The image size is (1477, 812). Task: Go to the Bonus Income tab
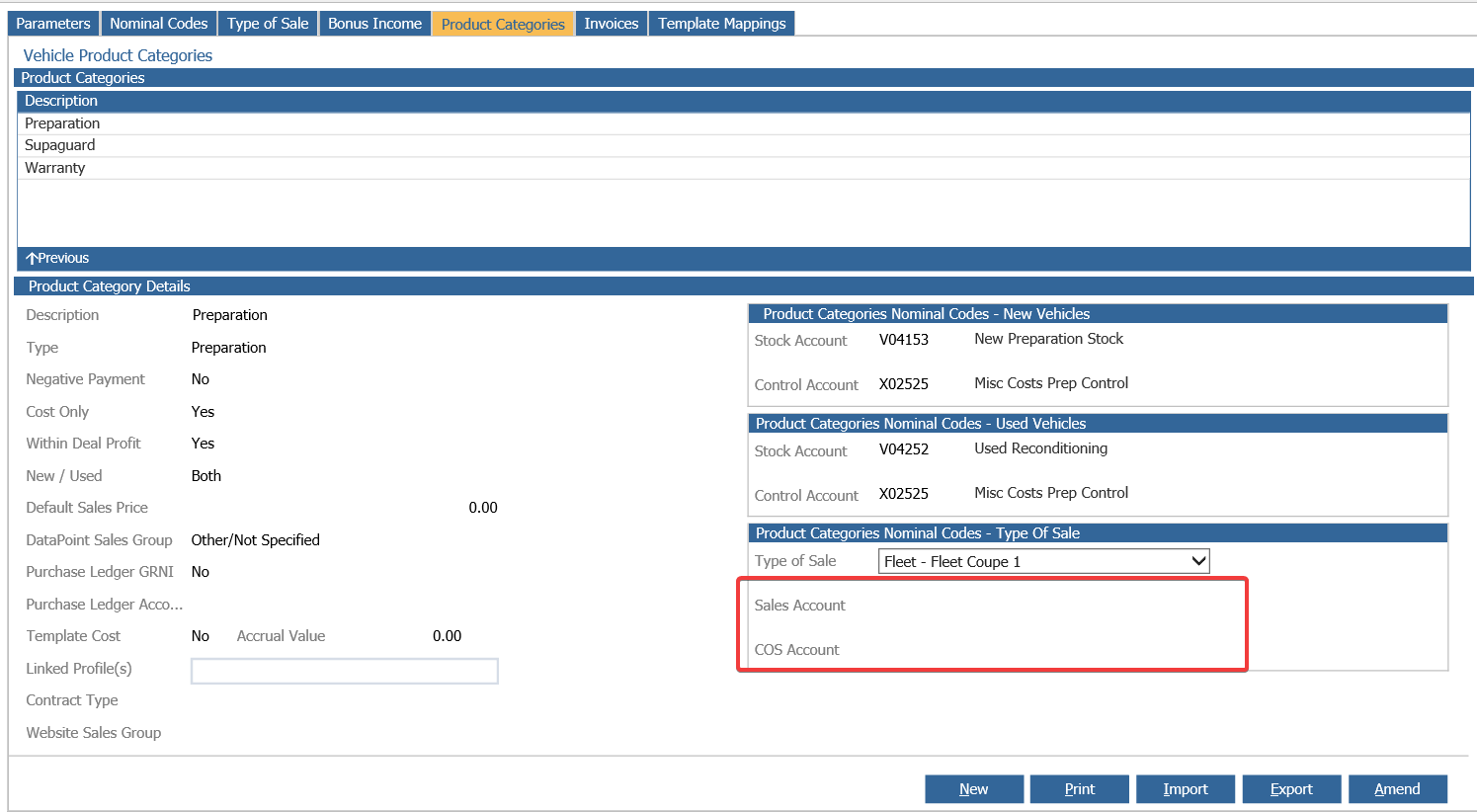click(x=374, y=24)
